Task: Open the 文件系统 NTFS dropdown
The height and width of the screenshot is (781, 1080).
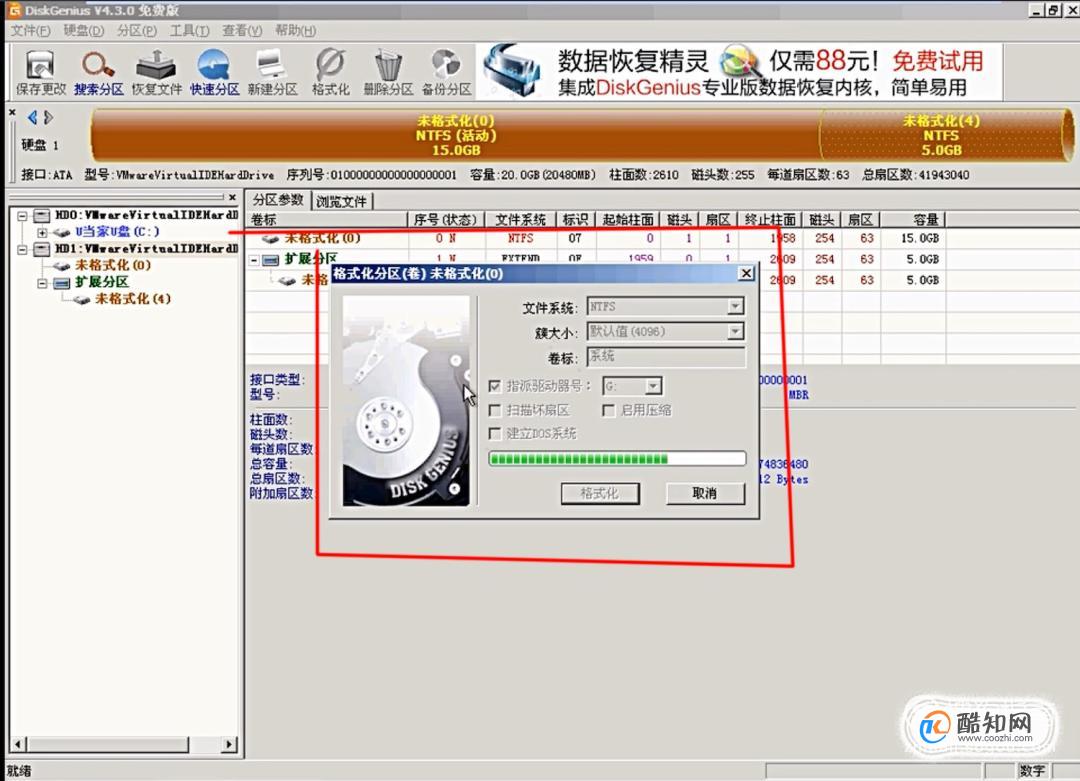Action: [736, 306]
